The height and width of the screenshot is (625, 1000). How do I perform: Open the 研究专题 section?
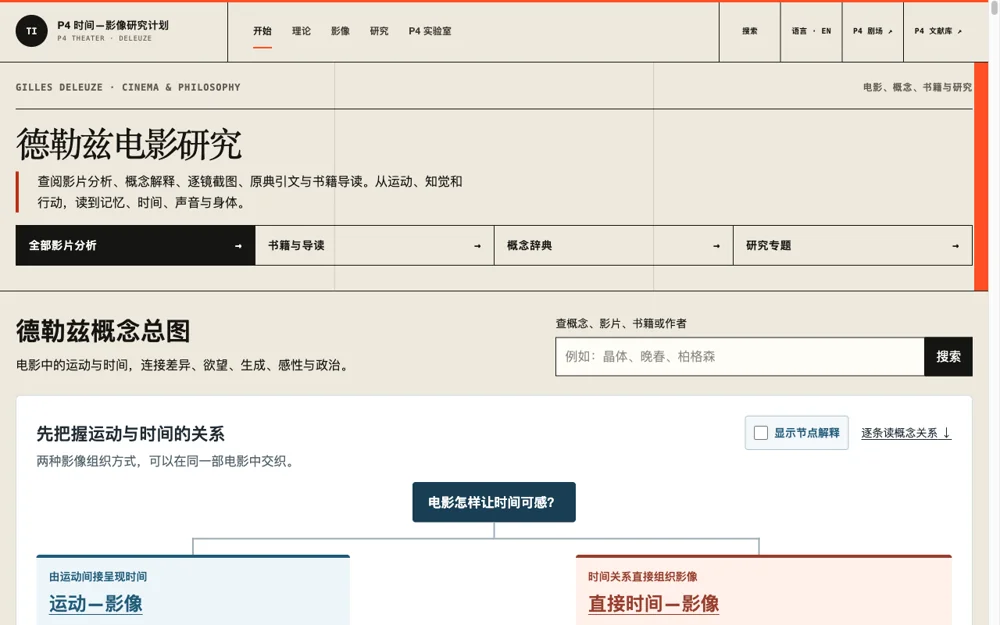pyautogui.click(x=853, y=246)
